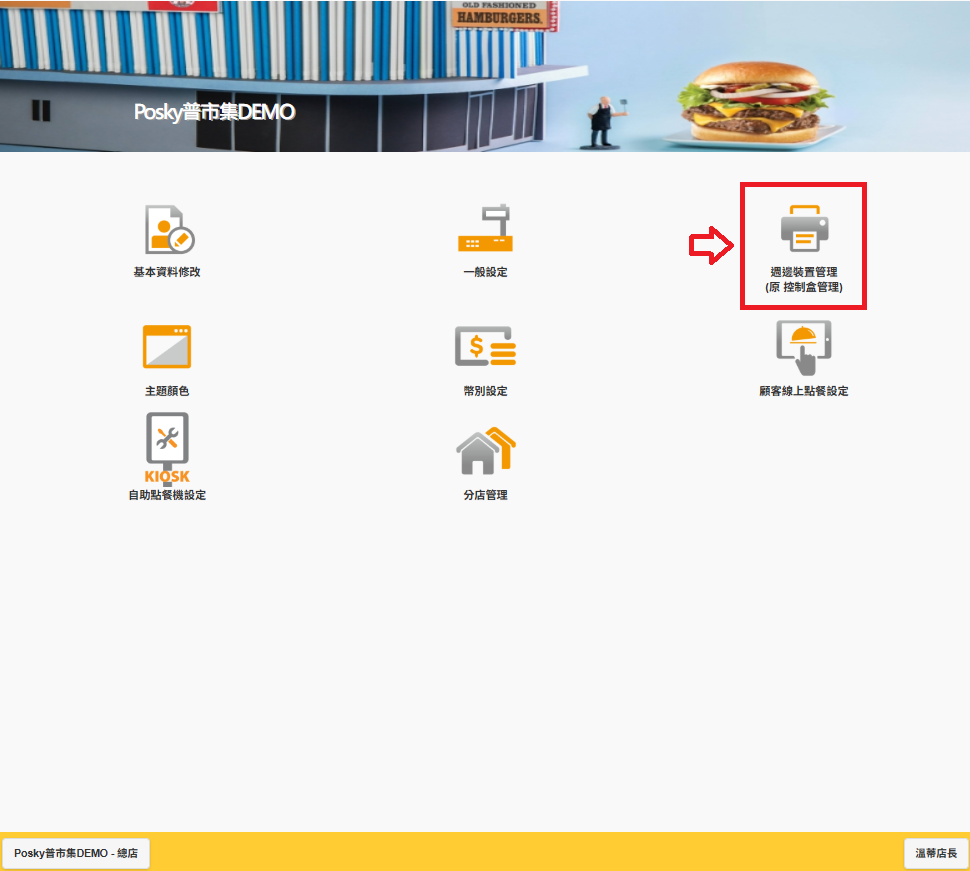This screenshot has height=871, width=970.
Task: Click the 週邊裝置管理 (原 控制盒管理) label
Action: click(804, 279)
